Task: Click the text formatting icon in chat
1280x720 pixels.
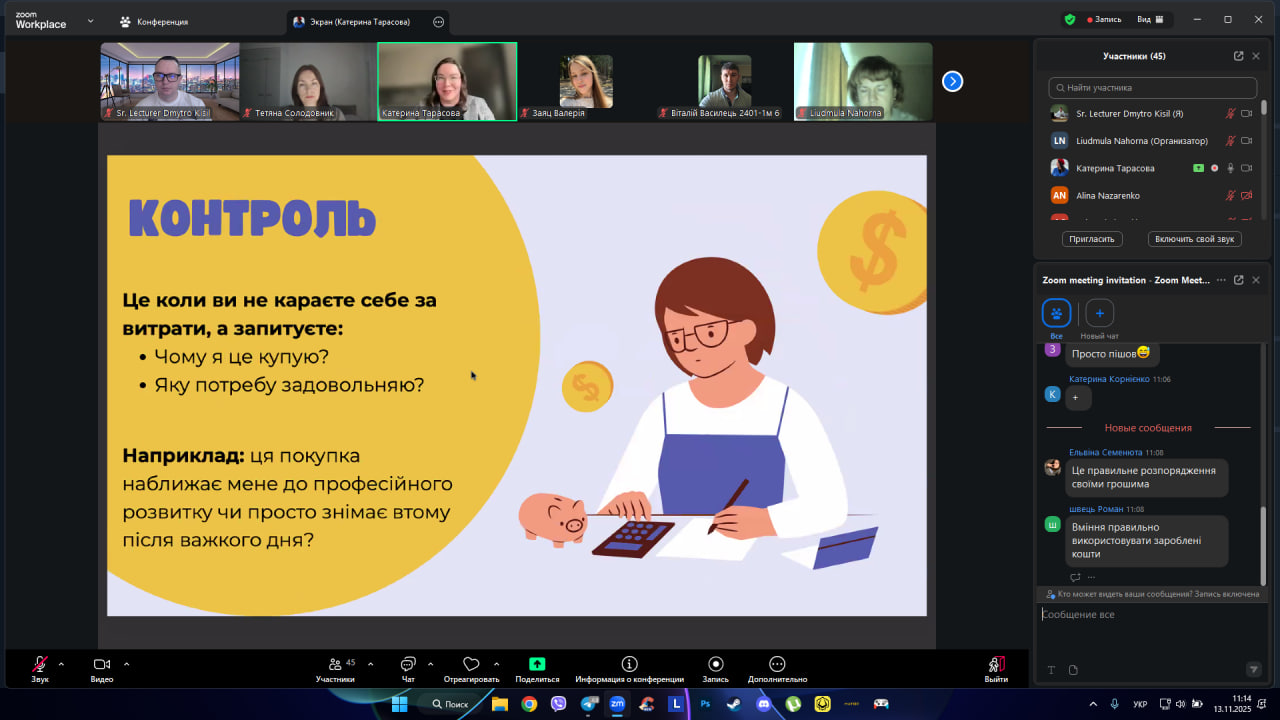Action: pos(1051,670)
